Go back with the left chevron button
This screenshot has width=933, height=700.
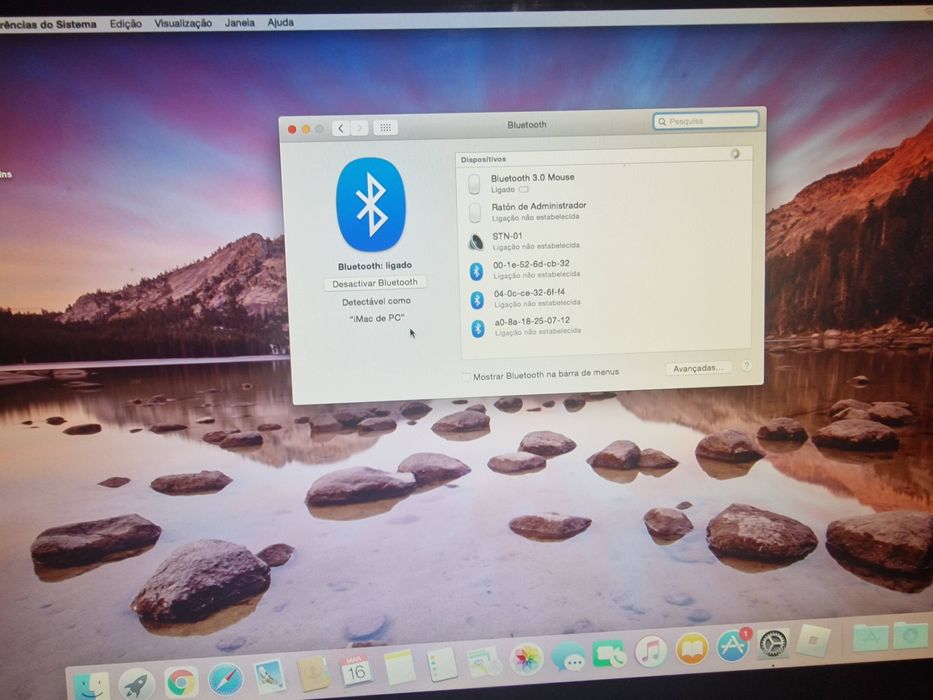click(x=341, y=128)
